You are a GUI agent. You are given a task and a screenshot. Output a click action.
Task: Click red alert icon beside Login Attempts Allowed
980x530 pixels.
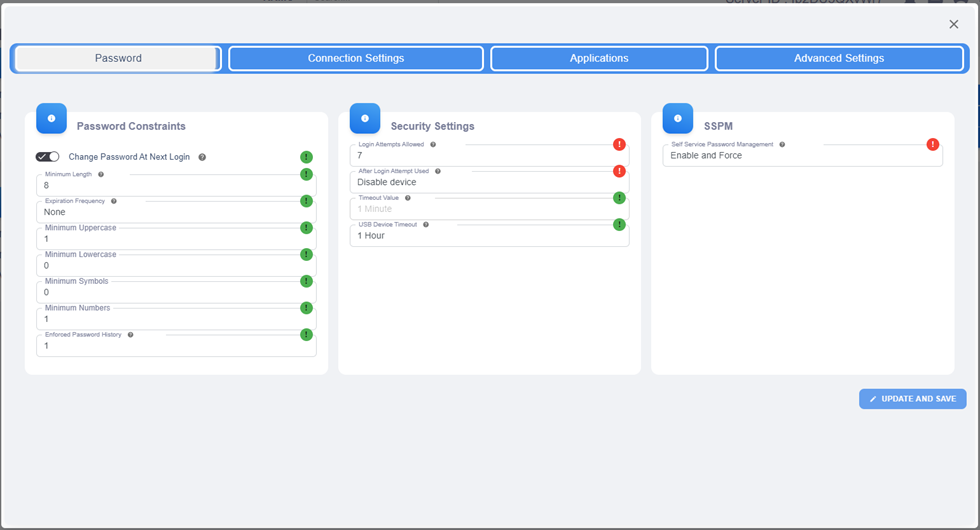pyautogui.click(x=619, y=144)
